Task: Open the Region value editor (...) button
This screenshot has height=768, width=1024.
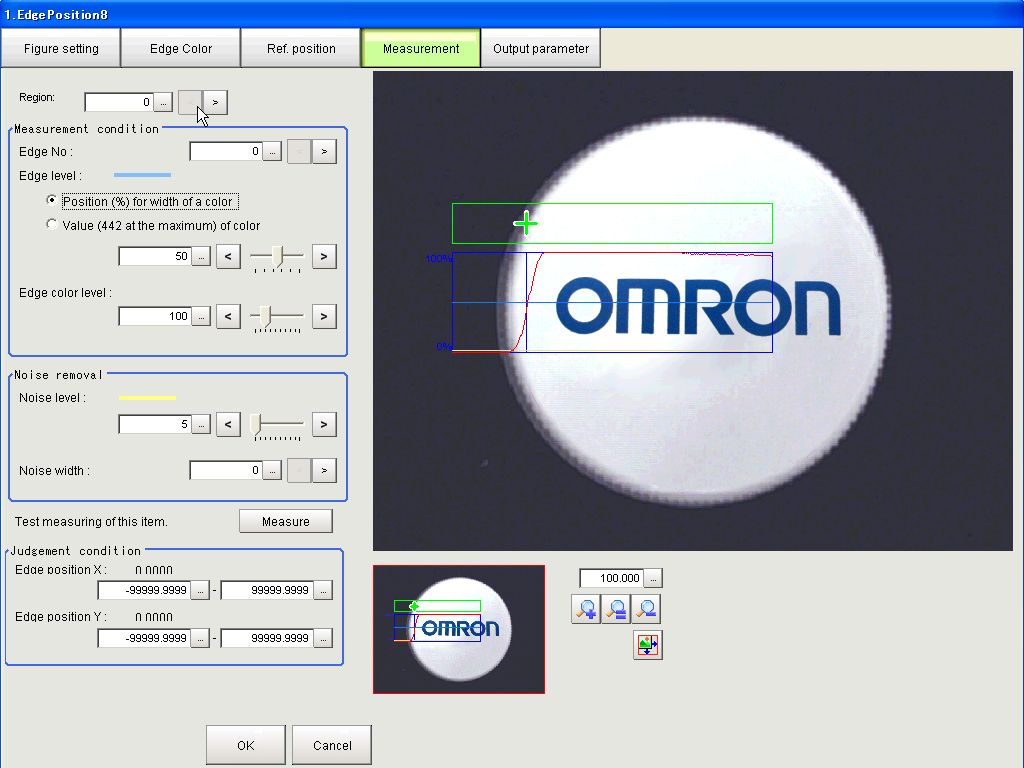Action: (163, 102)
